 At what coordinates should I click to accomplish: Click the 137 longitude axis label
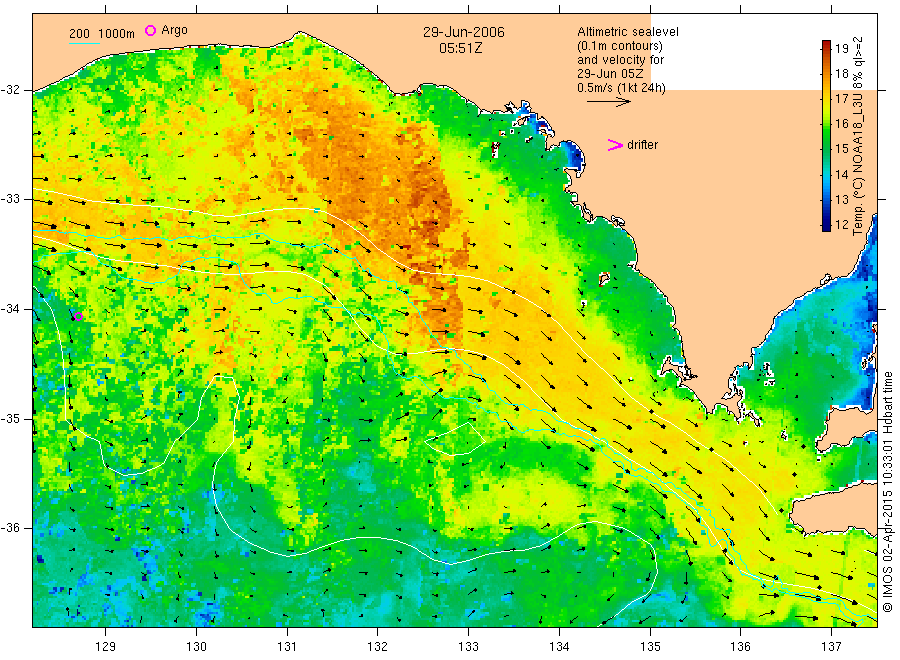pos(831,646)
